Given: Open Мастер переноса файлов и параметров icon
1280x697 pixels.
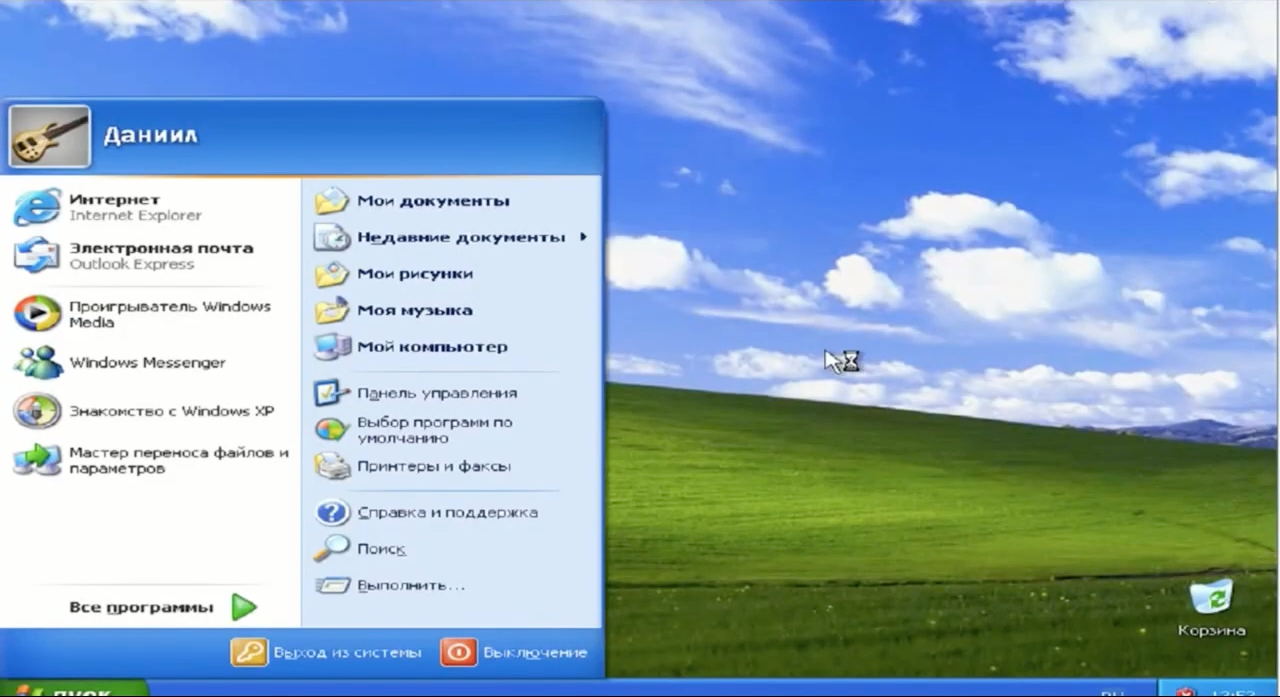Looking at the screenshot, I should (x=37, y=460).
